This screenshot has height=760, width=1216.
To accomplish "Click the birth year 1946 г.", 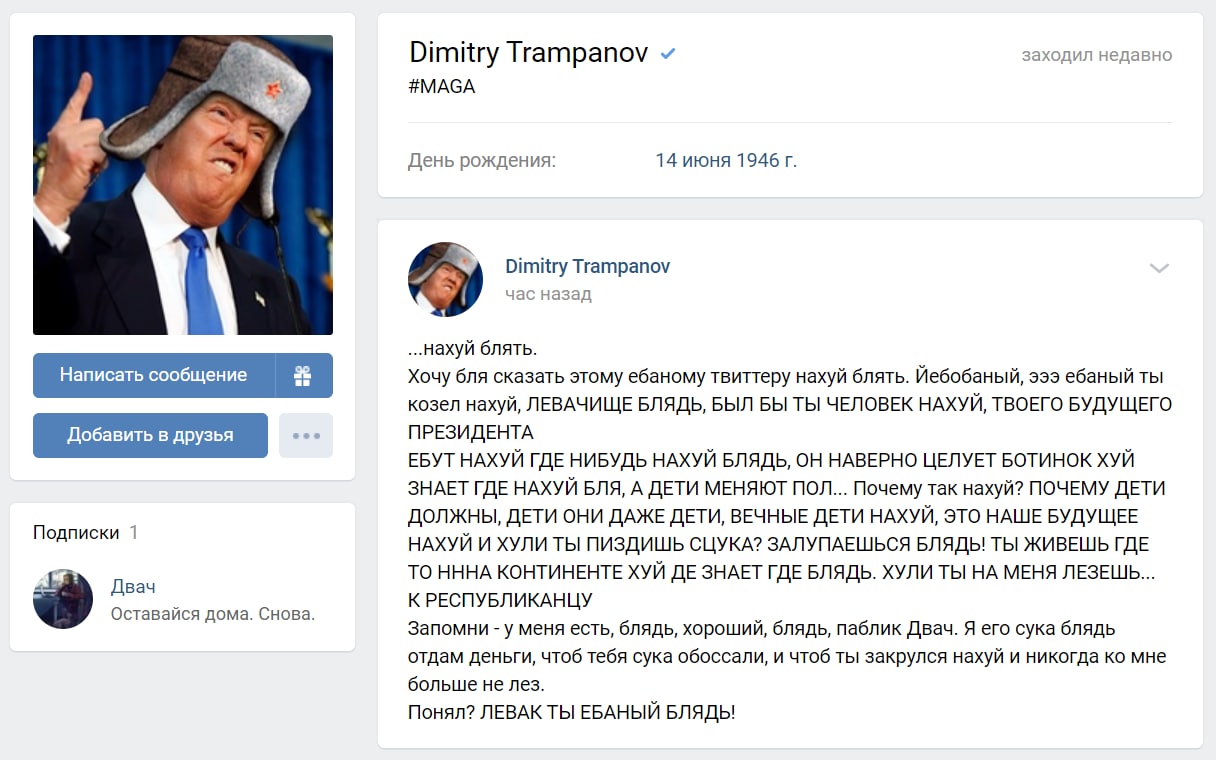I will tap(768, 160).
